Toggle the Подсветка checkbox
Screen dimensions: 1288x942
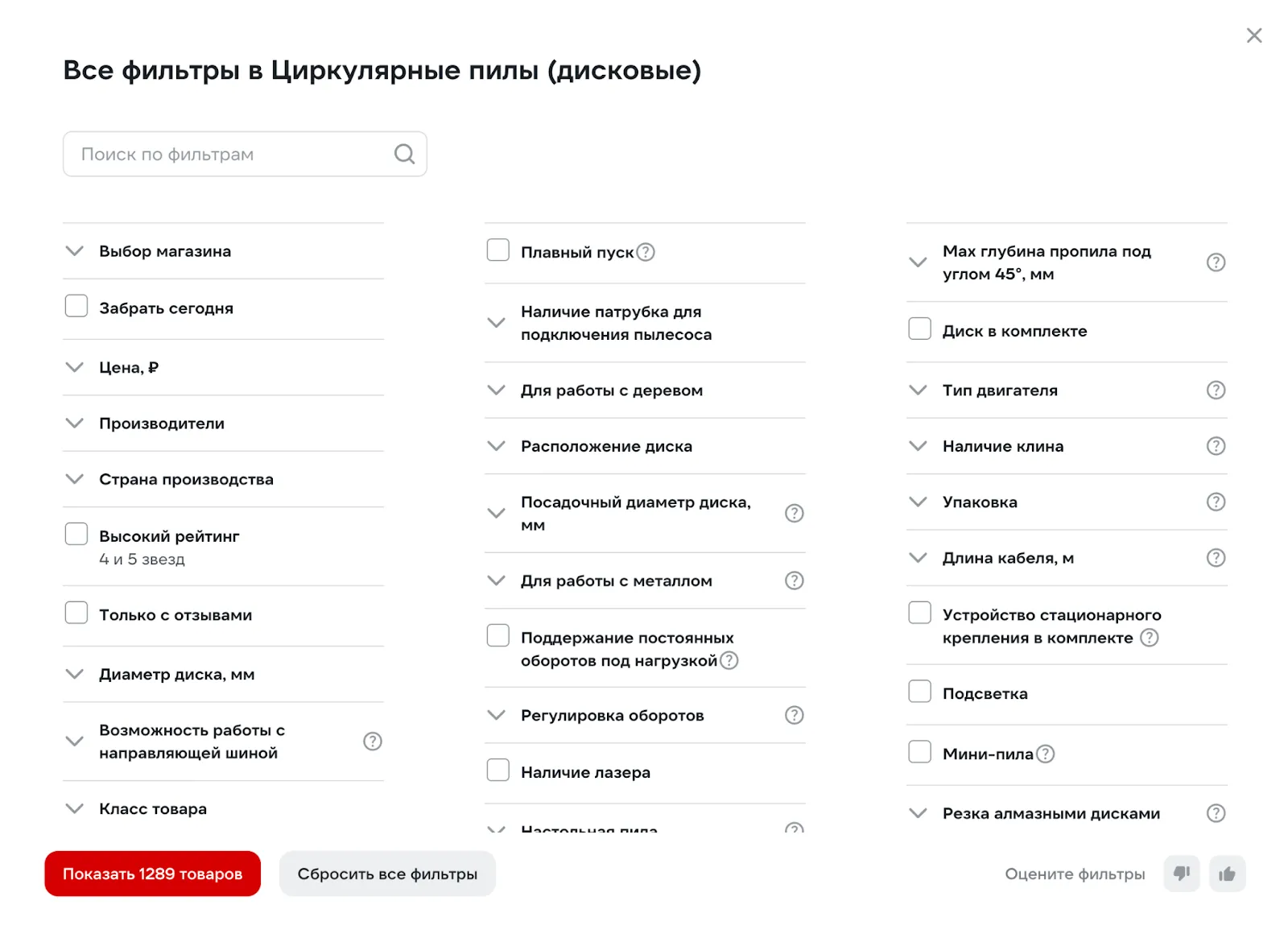[x=919, y=692]
